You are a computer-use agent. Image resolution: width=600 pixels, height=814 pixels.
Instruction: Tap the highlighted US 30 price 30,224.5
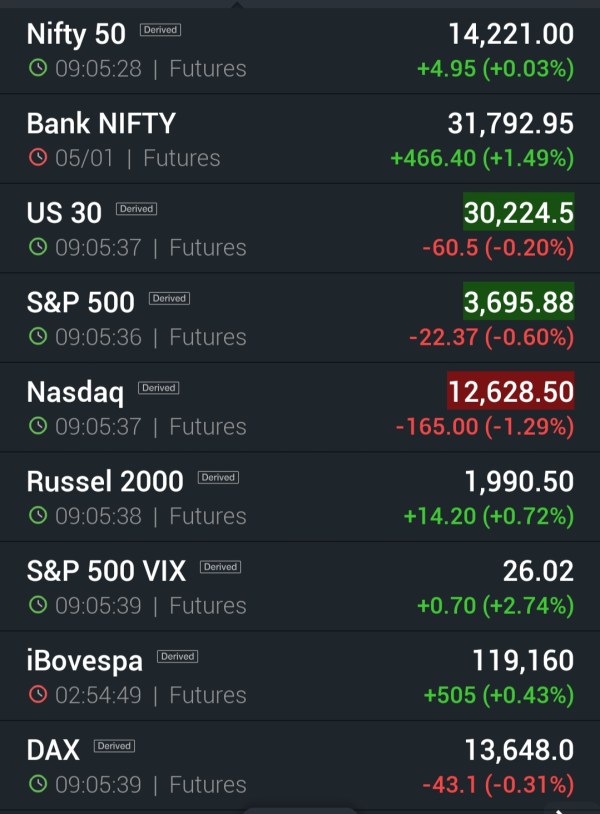point(518,212)
